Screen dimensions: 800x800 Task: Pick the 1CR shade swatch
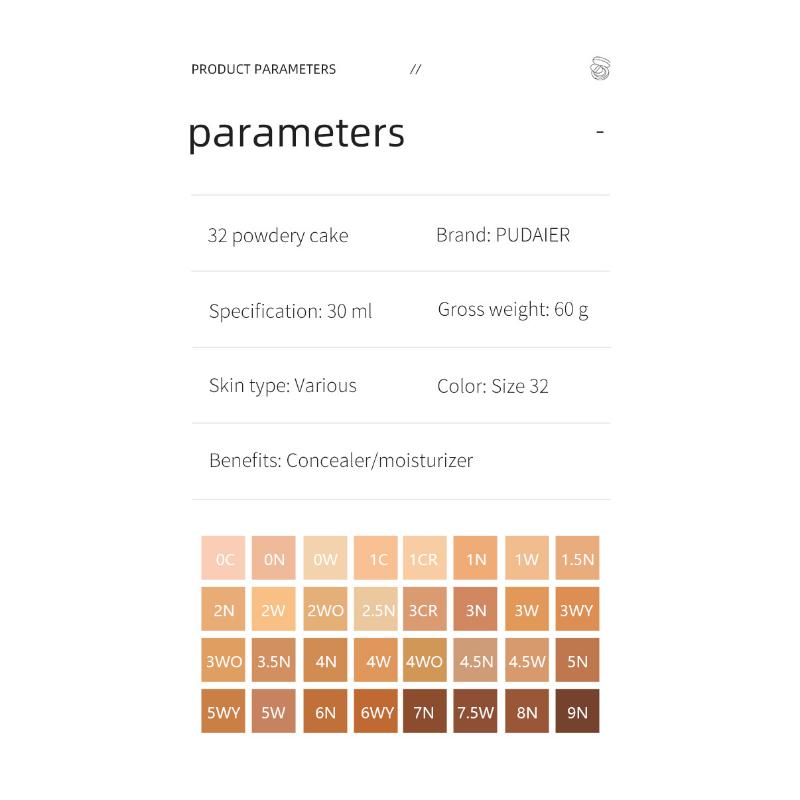click(x=425, y=559)
